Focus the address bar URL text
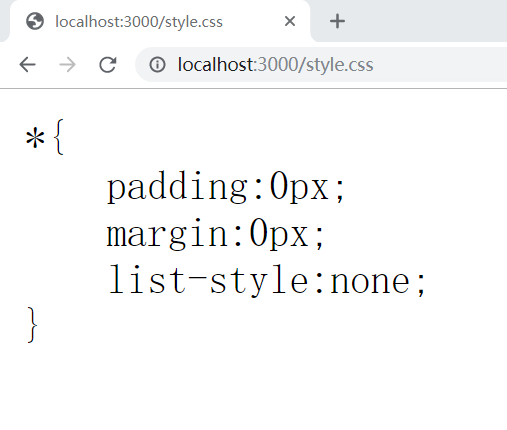The height and width of the screenshot is (430, 507). point(275,65)
